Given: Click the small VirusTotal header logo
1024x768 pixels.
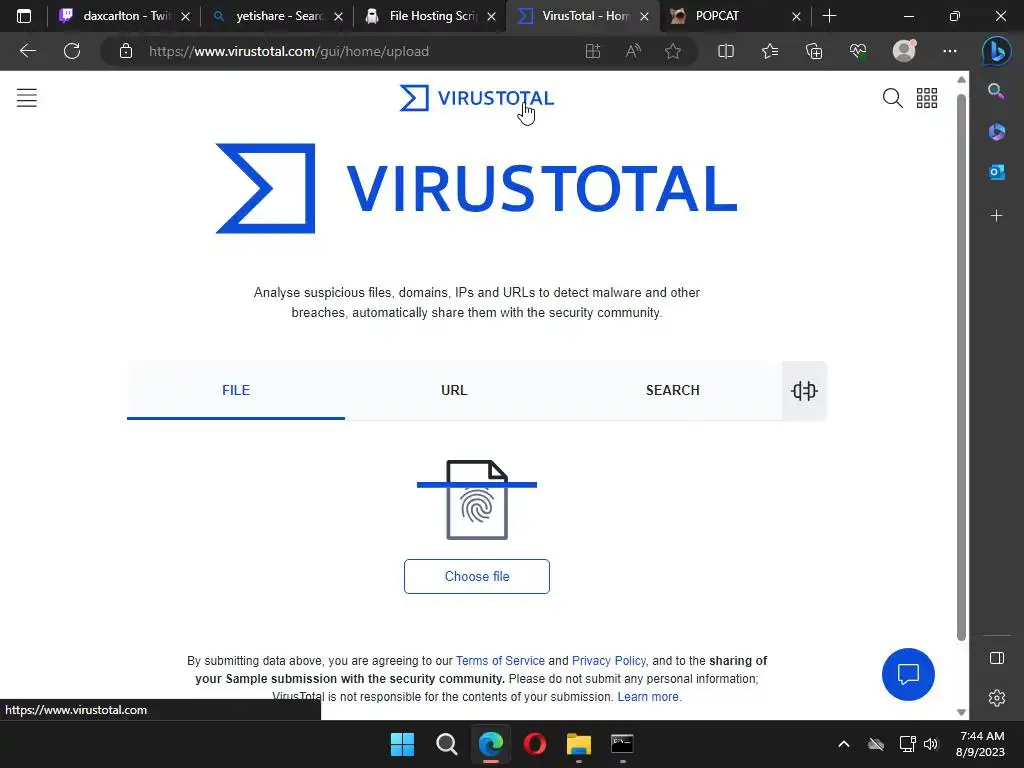Looking at the screenshot, I should (x=477, y=98).
